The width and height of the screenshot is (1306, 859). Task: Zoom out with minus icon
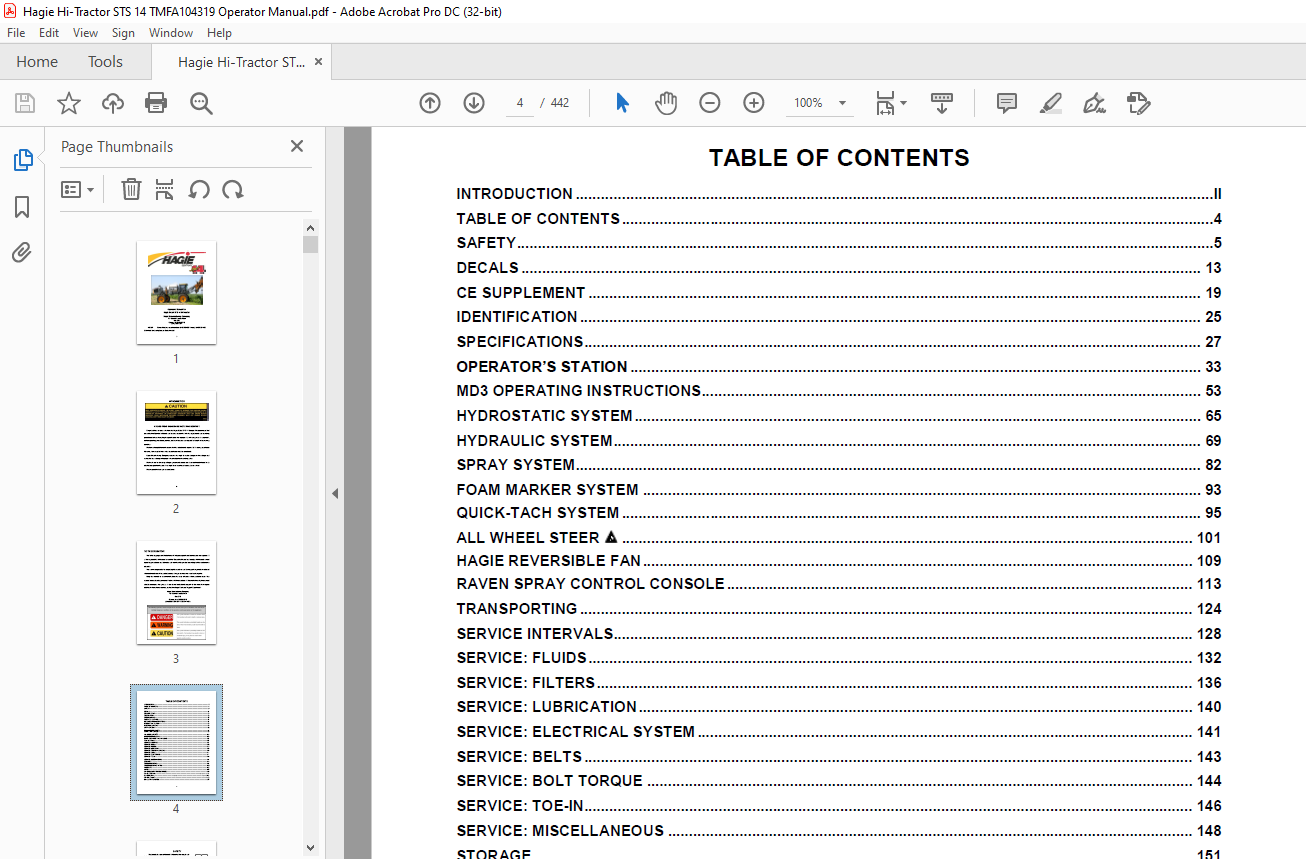(x=710, y=103)
